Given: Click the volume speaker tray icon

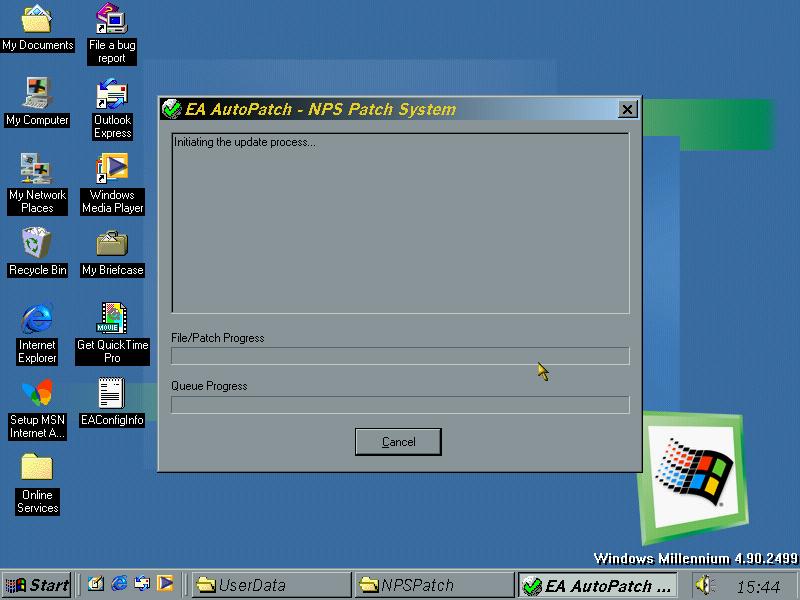Looking at the screenshot, I should point(703,585).
